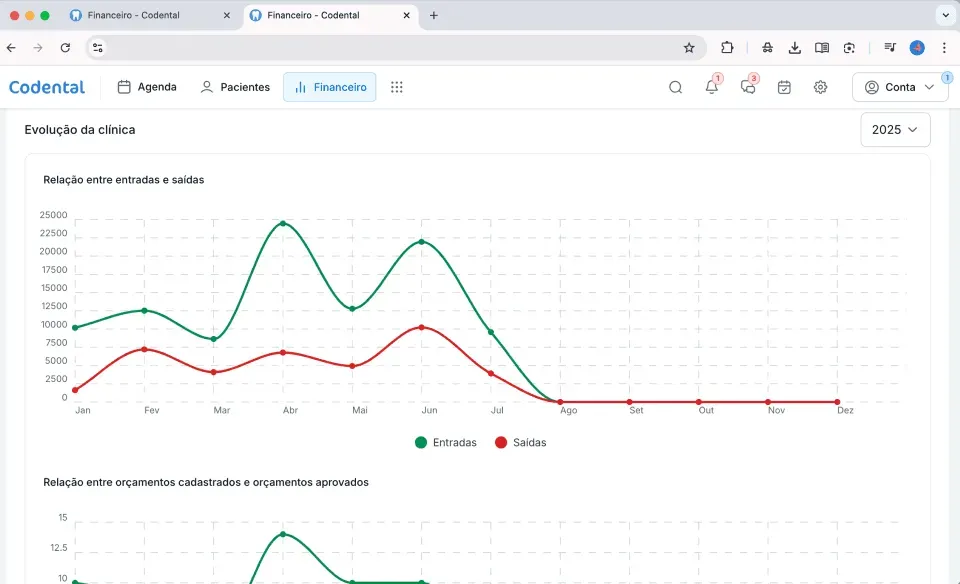Open the Pacientes menu
Screen dimensions: 960x584
[235, 88]
